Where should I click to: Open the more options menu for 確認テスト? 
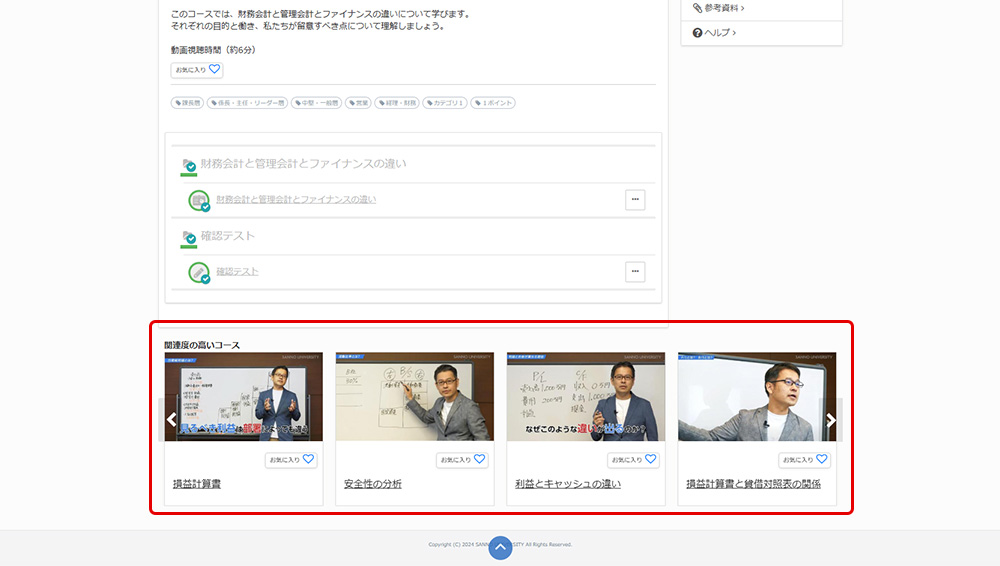pyautogui.click(x=635, y=272)
